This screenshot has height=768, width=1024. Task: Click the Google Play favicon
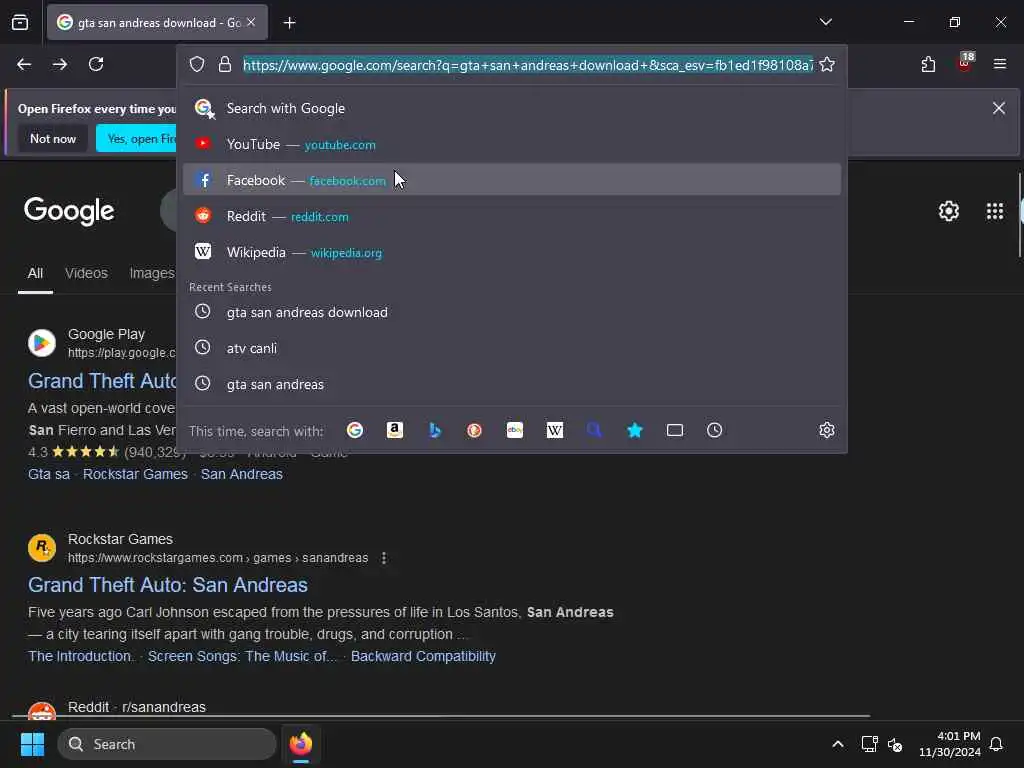tap(42, 343)
